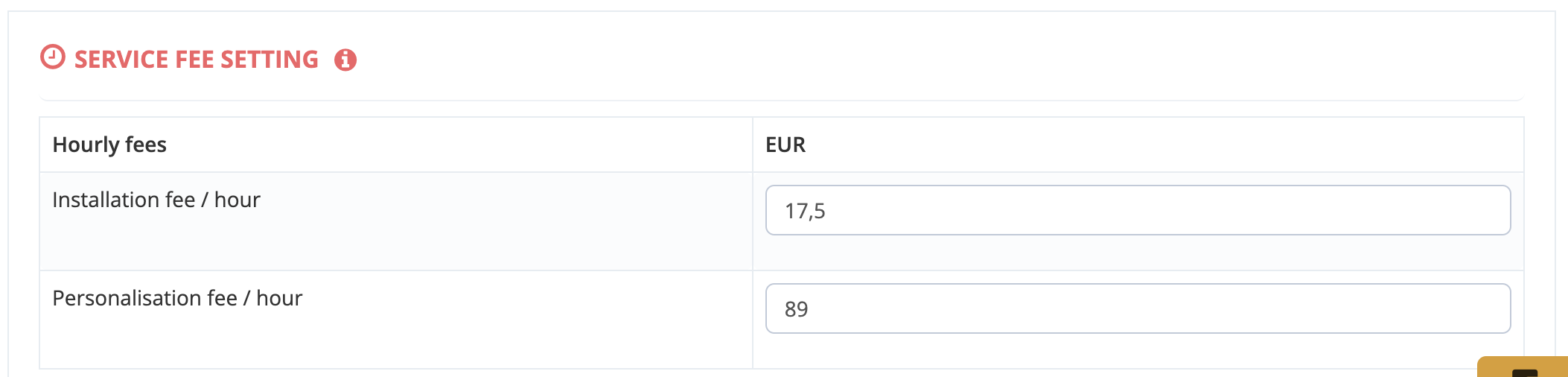Click the Personalisation fee / hour label
This screenshot has width=1568, height=377.
[177, 298]
